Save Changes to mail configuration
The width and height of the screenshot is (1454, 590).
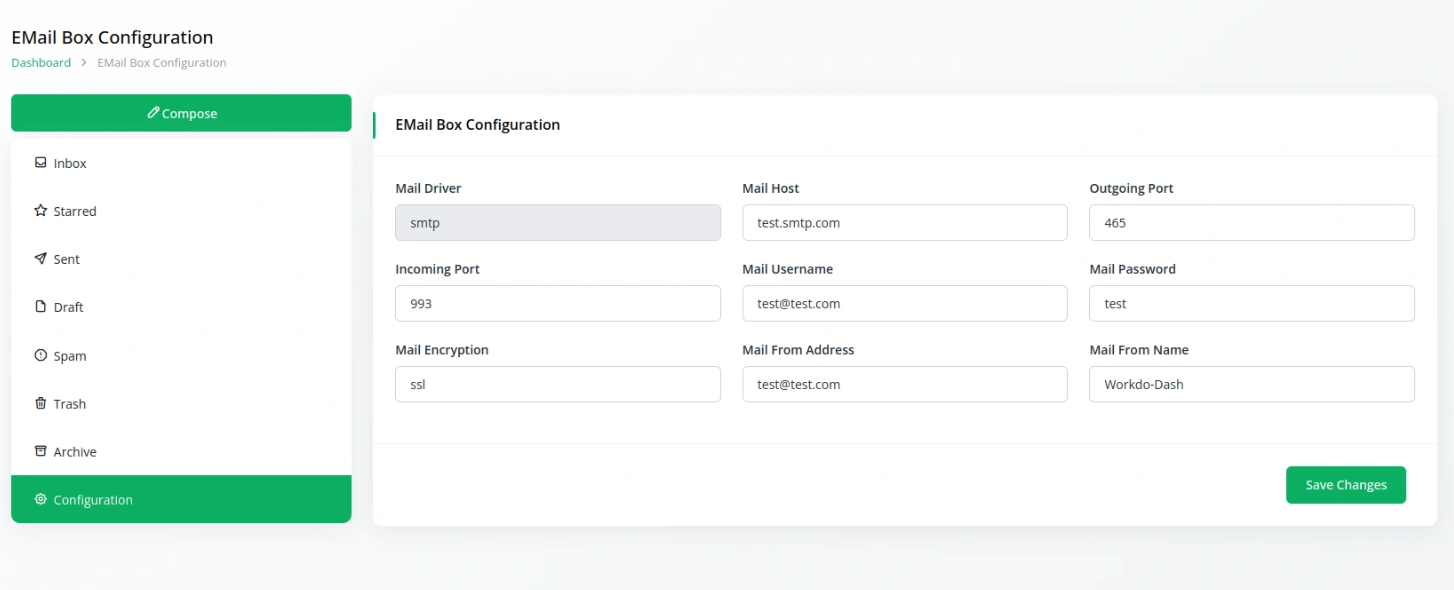point(1346,485)
